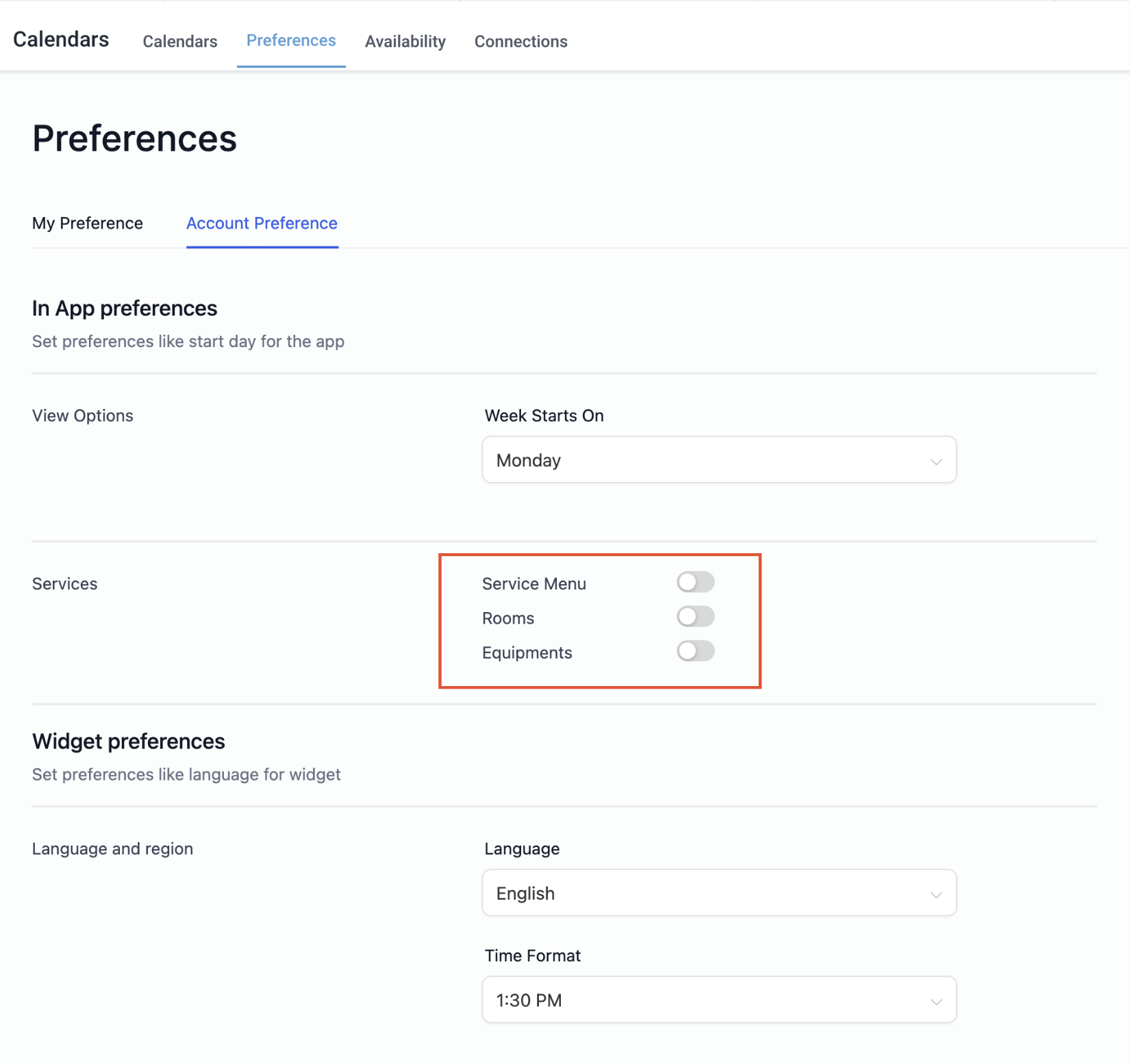Open the Calendars tab in top navigation
The image size is (1130, 1064).
[x=180, y=42]
